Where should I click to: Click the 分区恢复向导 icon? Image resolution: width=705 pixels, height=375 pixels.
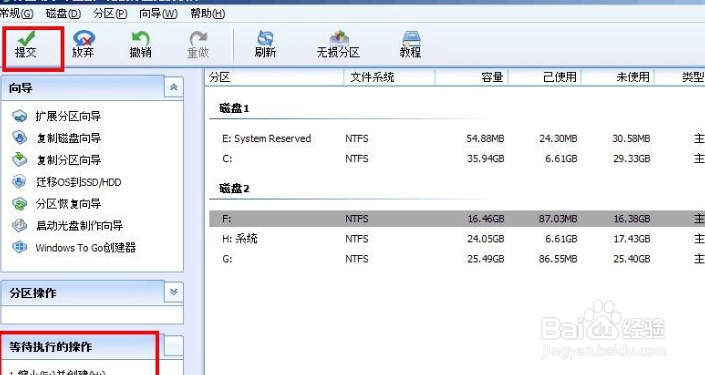(x=19, y=204)
